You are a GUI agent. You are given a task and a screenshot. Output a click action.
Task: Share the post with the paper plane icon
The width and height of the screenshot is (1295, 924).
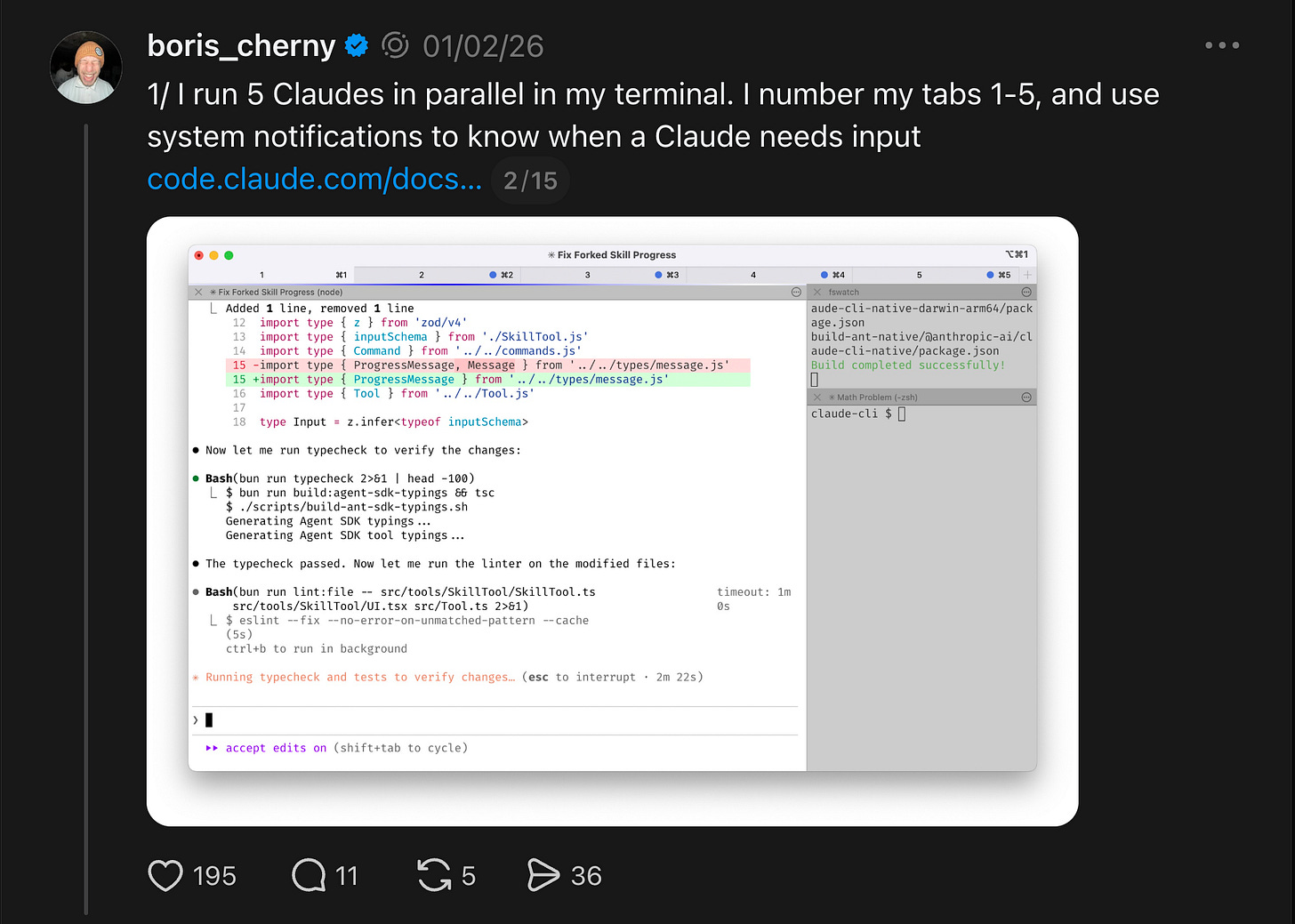[x=543, y=876]
